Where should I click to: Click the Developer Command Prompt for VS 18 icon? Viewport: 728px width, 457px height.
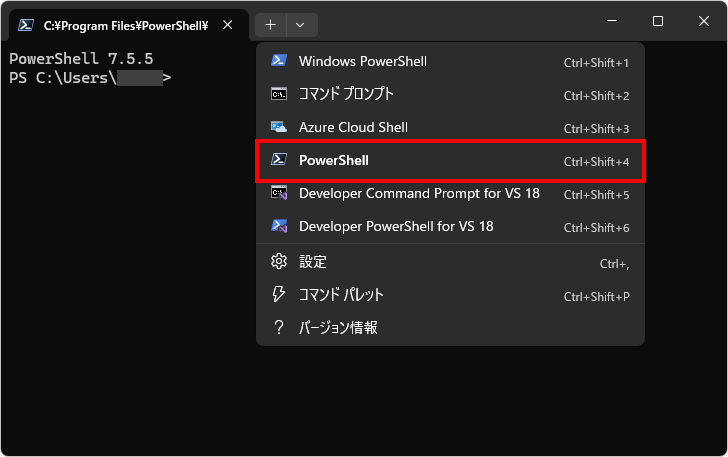(x=279, y=194)
